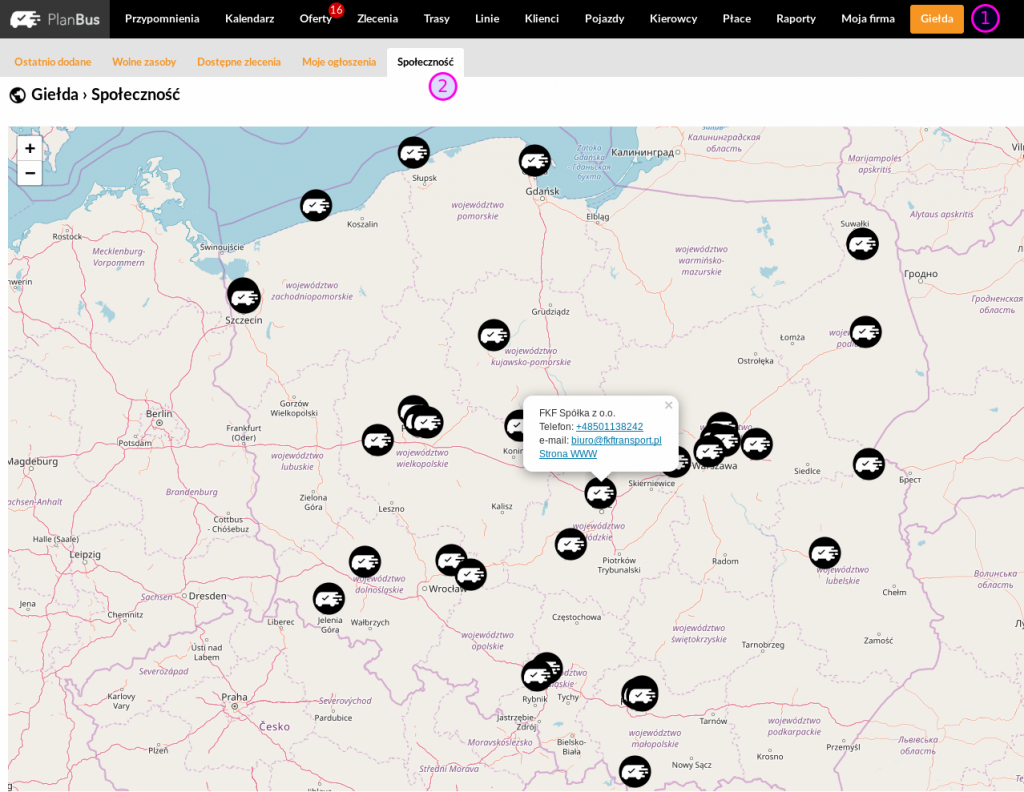This screenshot has height=792, width=1024.
Task: Email biuro@fkftransport.pl link
Action: (616, 440)
